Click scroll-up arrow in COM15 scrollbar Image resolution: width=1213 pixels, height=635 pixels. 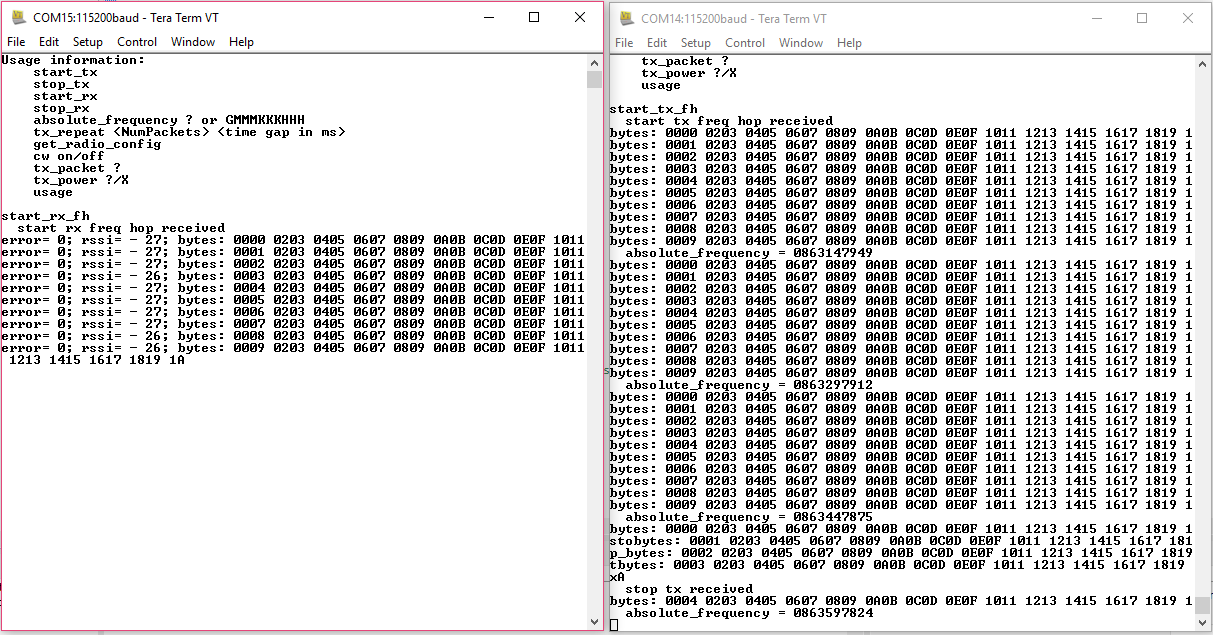[595, 63]
